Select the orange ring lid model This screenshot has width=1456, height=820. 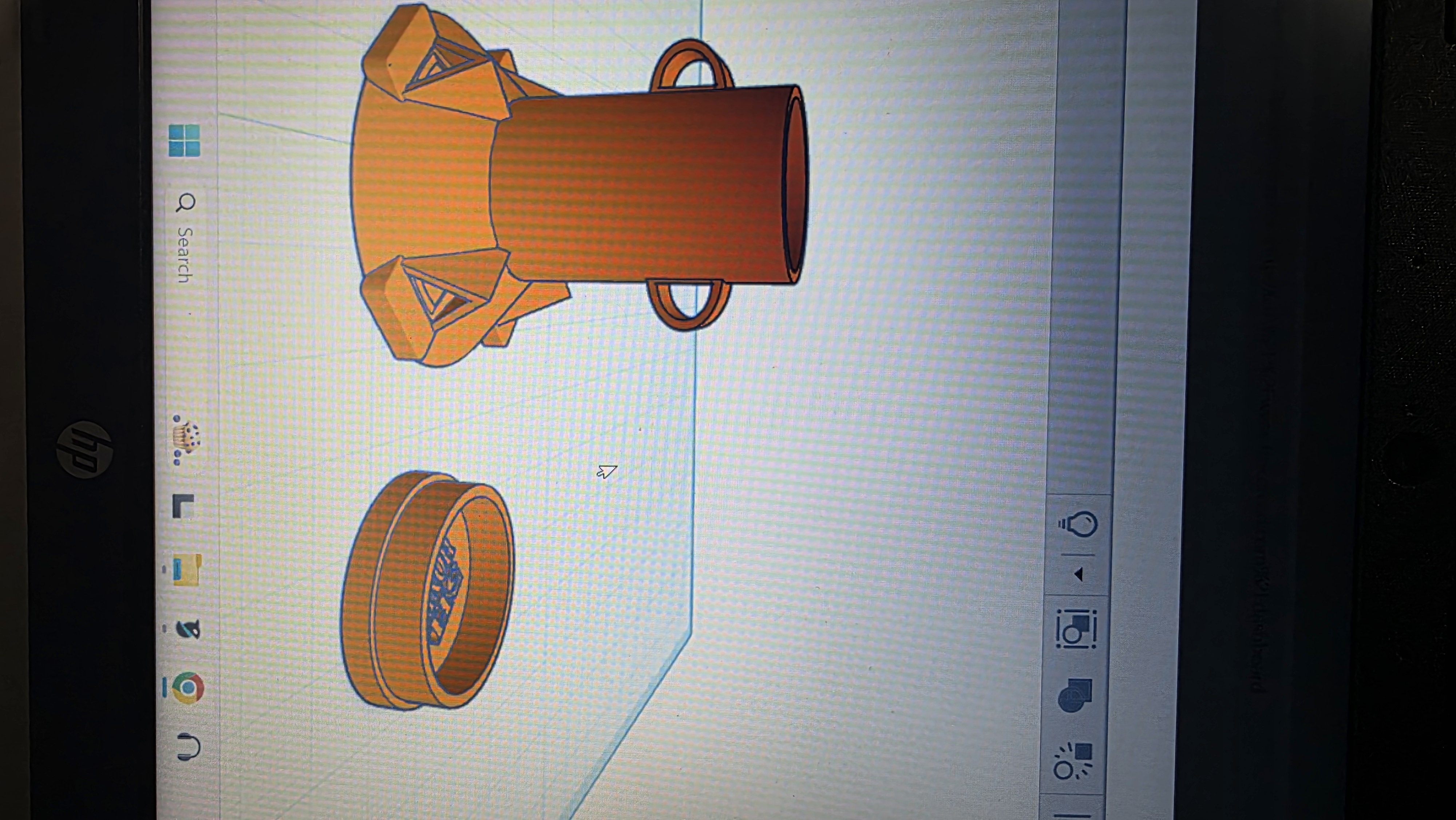[427, 590]
